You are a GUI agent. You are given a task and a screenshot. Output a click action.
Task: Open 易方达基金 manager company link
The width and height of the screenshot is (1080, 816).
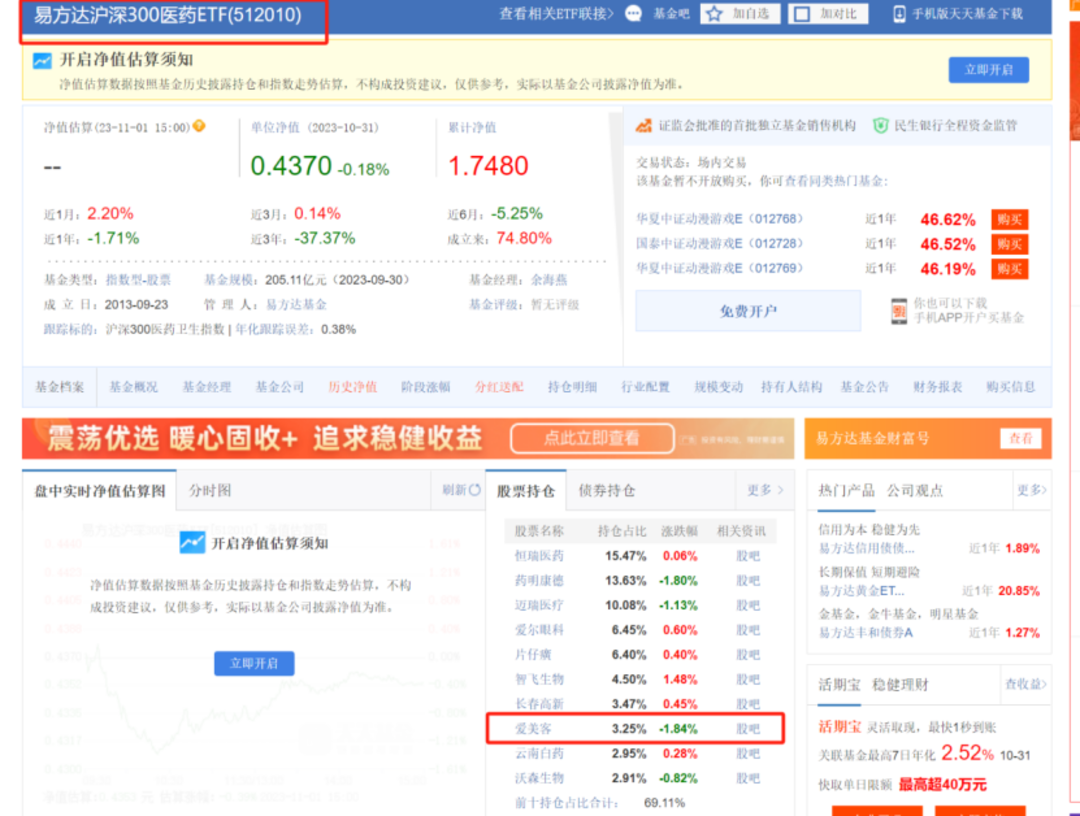click(x=296, y=304)
